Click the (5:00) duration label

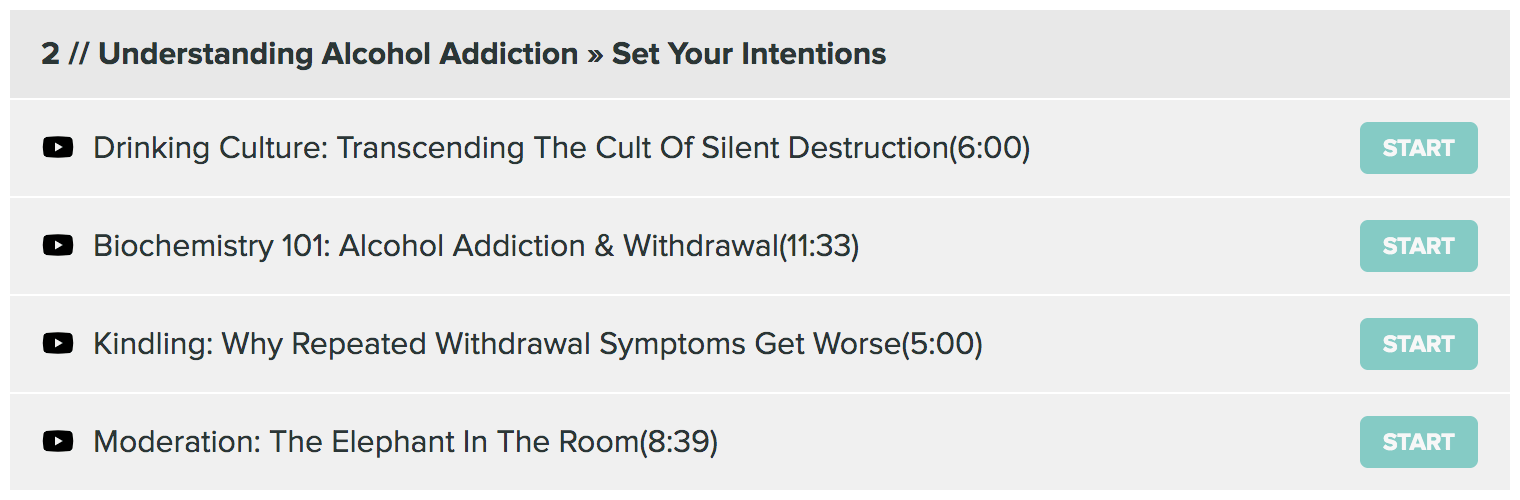(942, 344)
